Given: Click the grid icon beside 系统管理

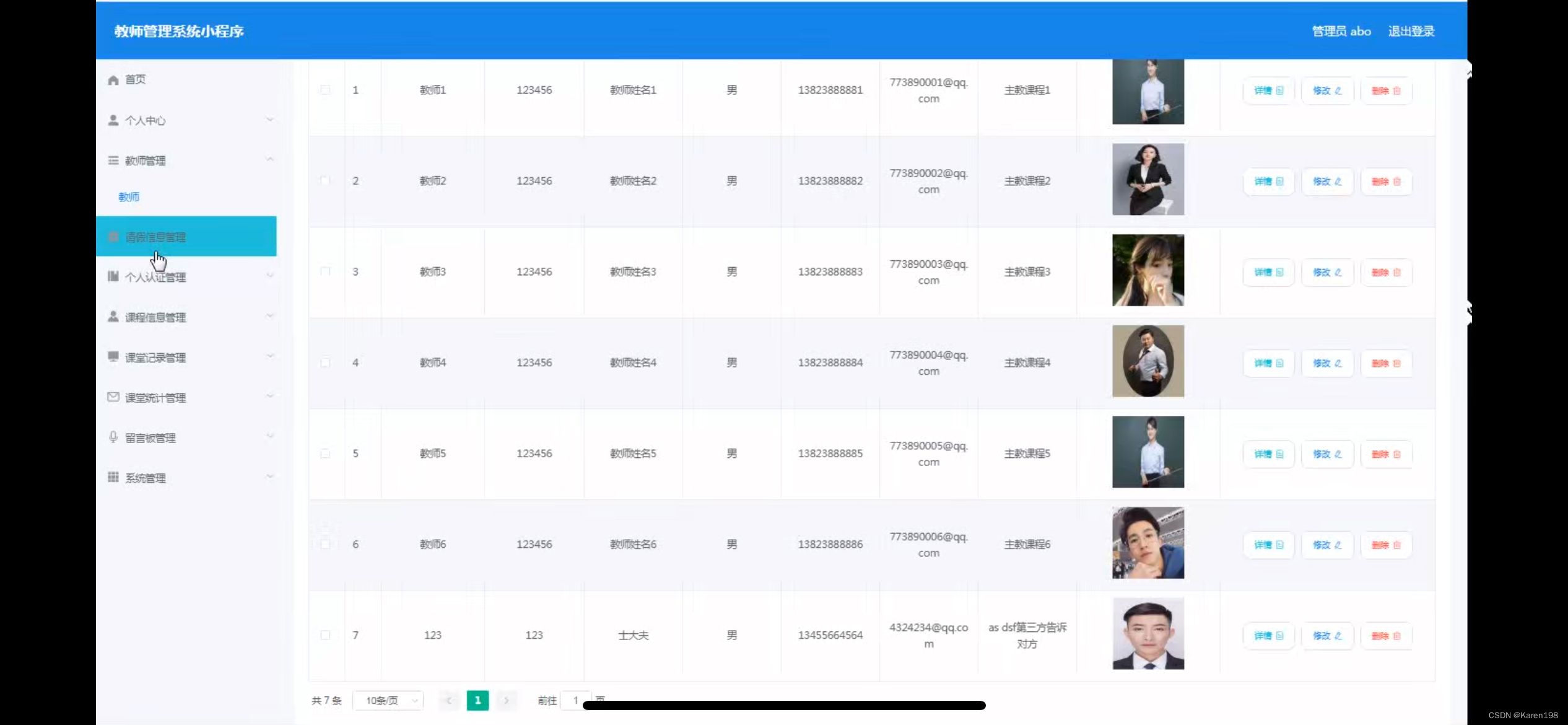Looking at the screenshot, I should point(113,477).
